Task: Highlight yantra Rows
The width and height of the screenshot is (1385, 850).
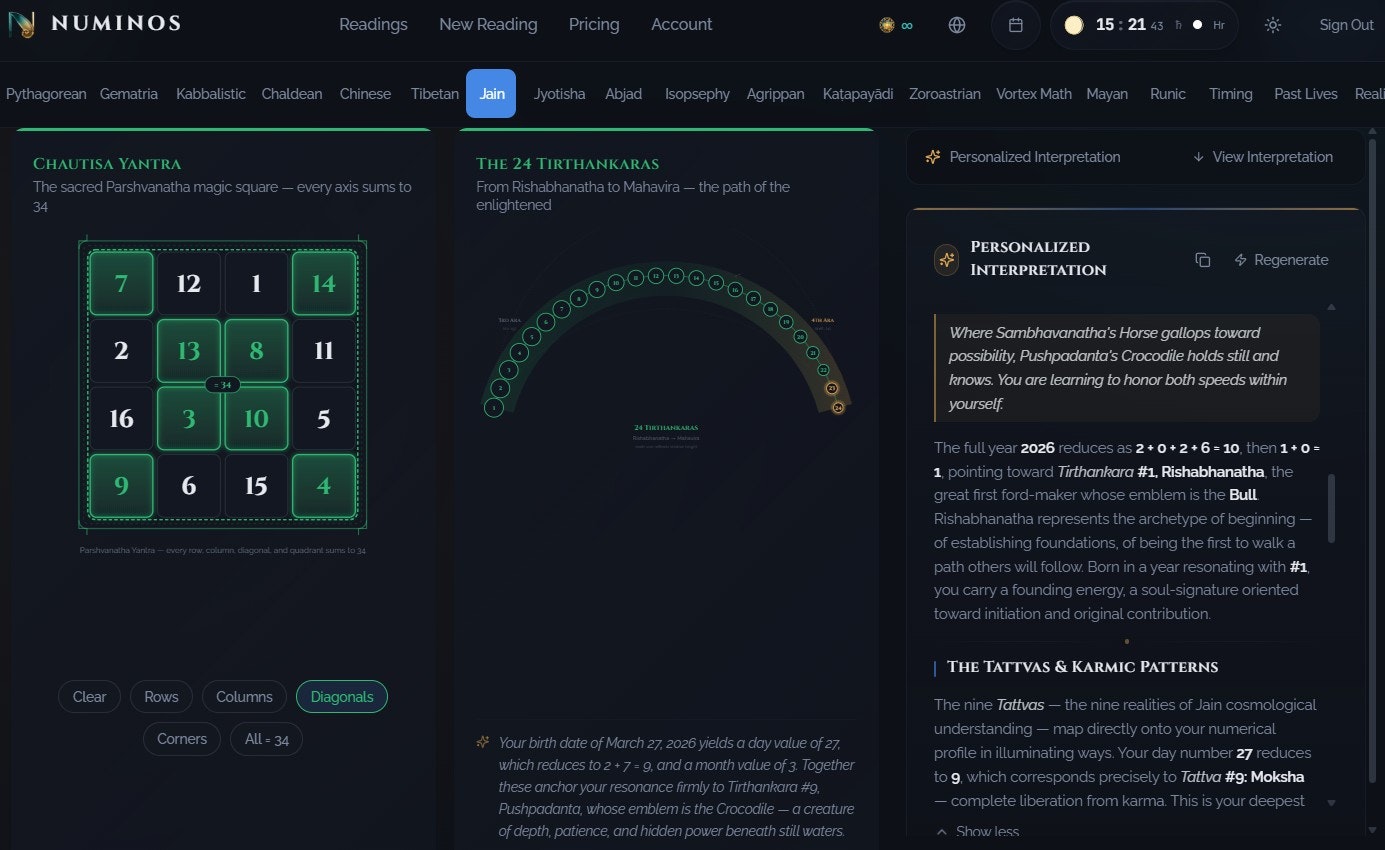Action: (161, 697)
